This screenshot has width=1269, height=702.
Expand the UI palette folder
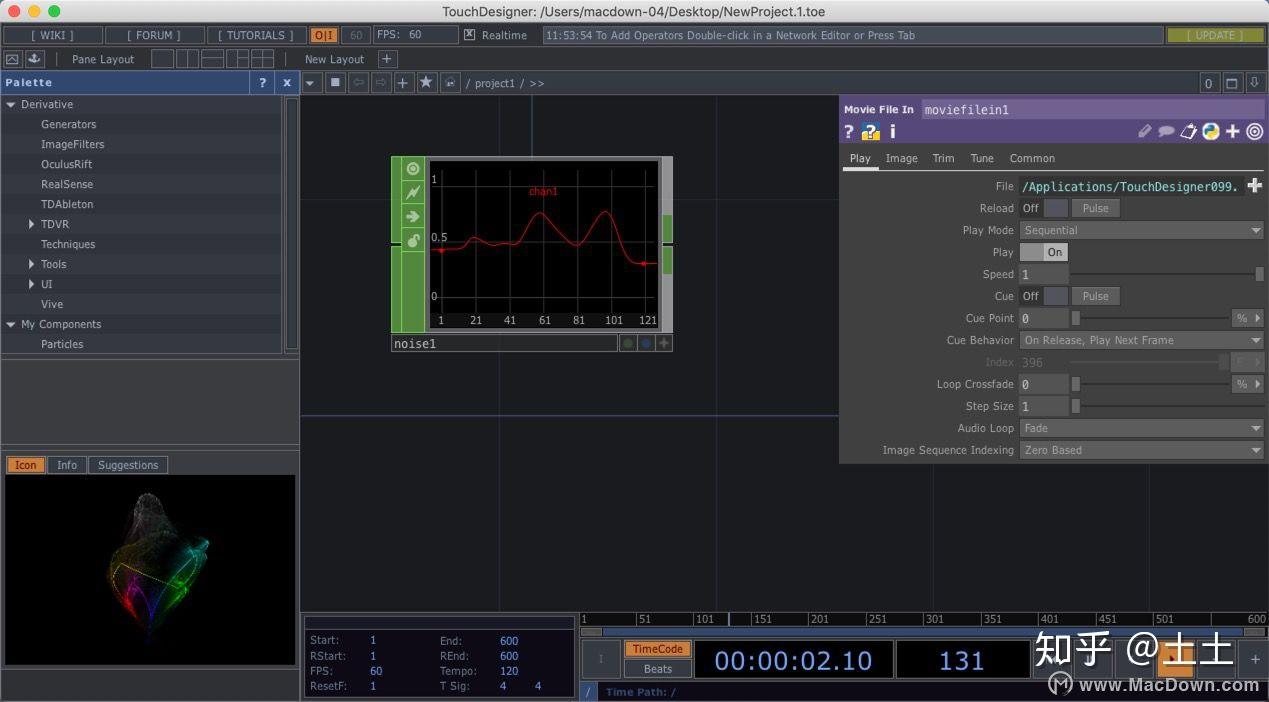click(32, 284)
